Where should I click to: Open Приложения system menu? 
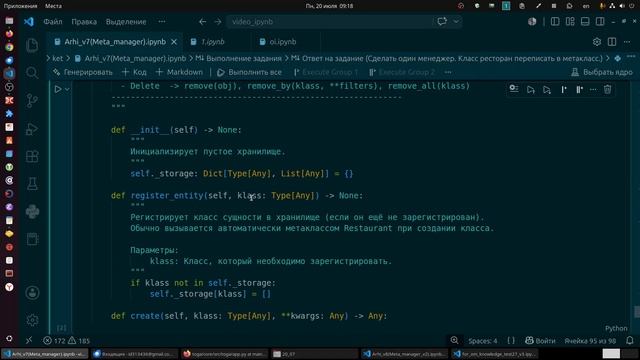pos(20,6)
